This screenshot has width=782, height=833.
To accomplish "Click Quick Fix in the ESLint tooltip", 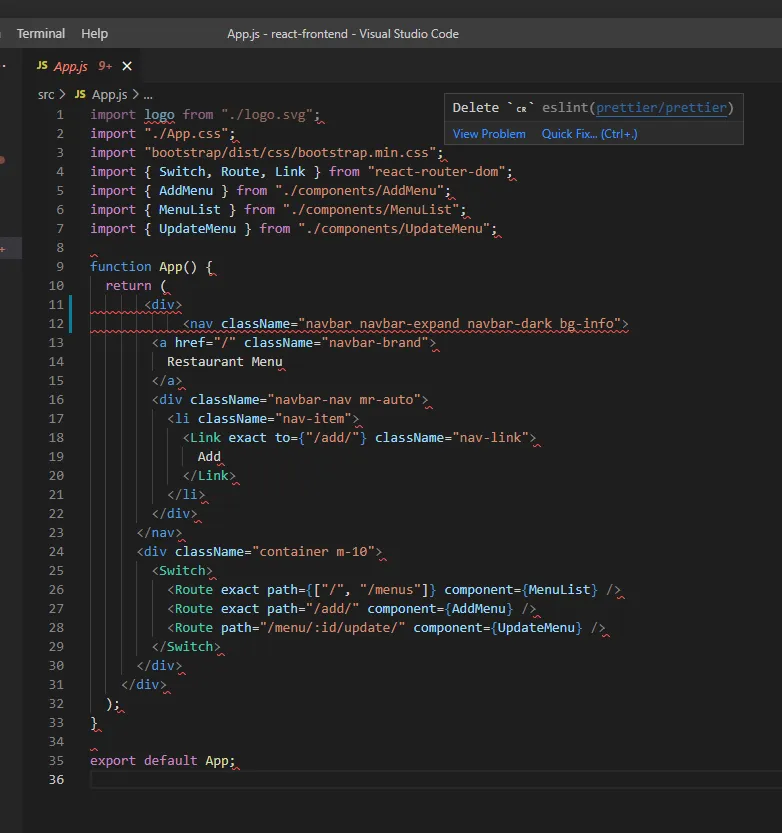I will point(589,134).
